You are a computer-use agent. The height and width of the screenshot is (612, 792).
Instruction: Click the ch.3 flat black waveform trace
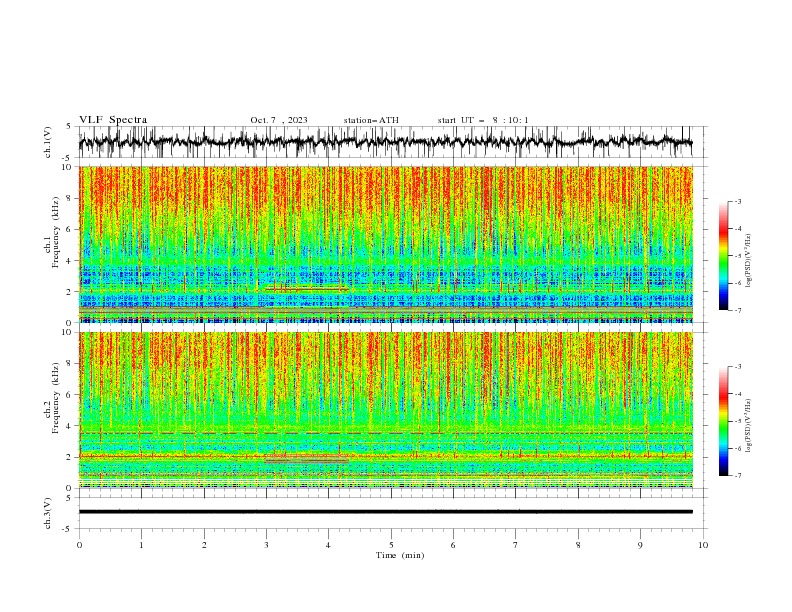pyautogui.click(x=385, y=512)
